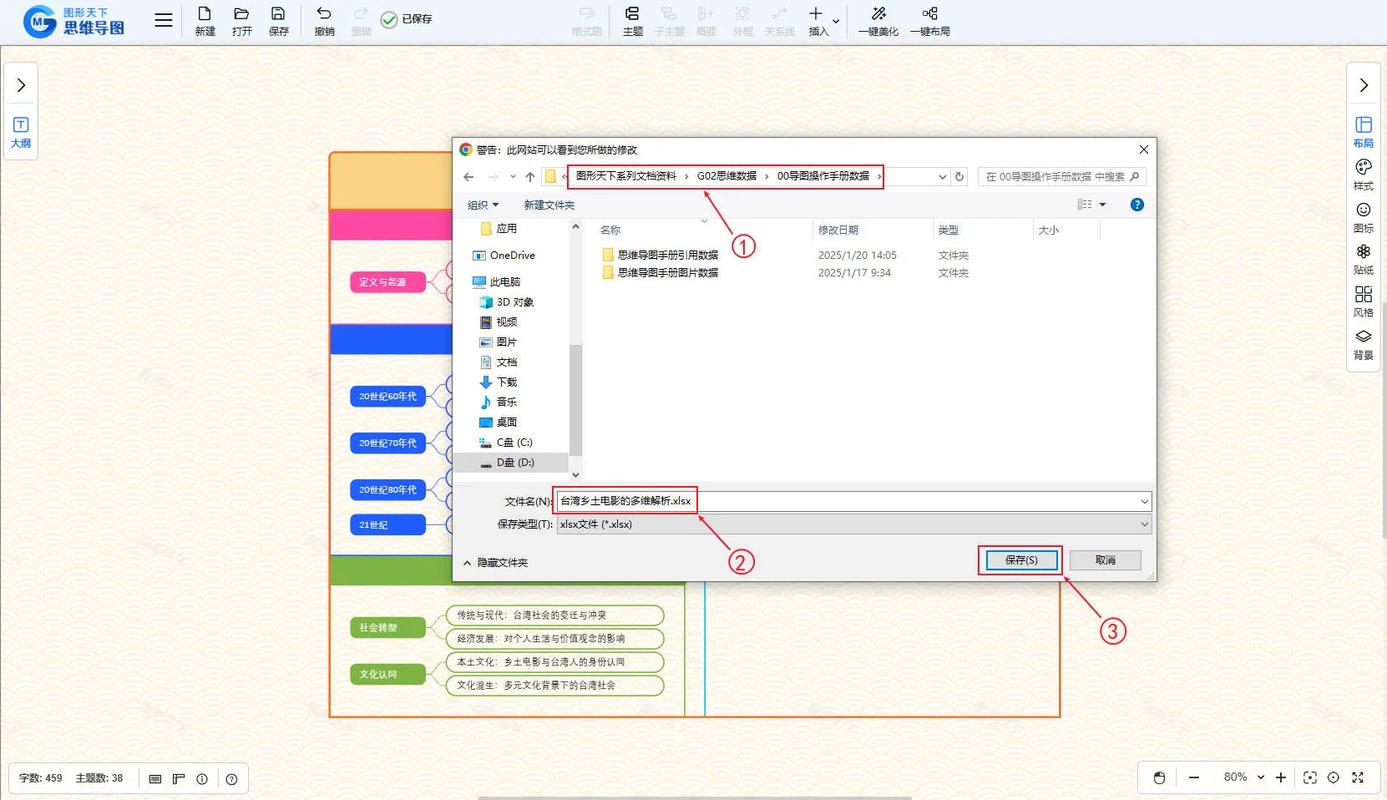The image size is (1387, 800).
Task: Apply one-click beautify 一键美化
Action: point(877,20)
